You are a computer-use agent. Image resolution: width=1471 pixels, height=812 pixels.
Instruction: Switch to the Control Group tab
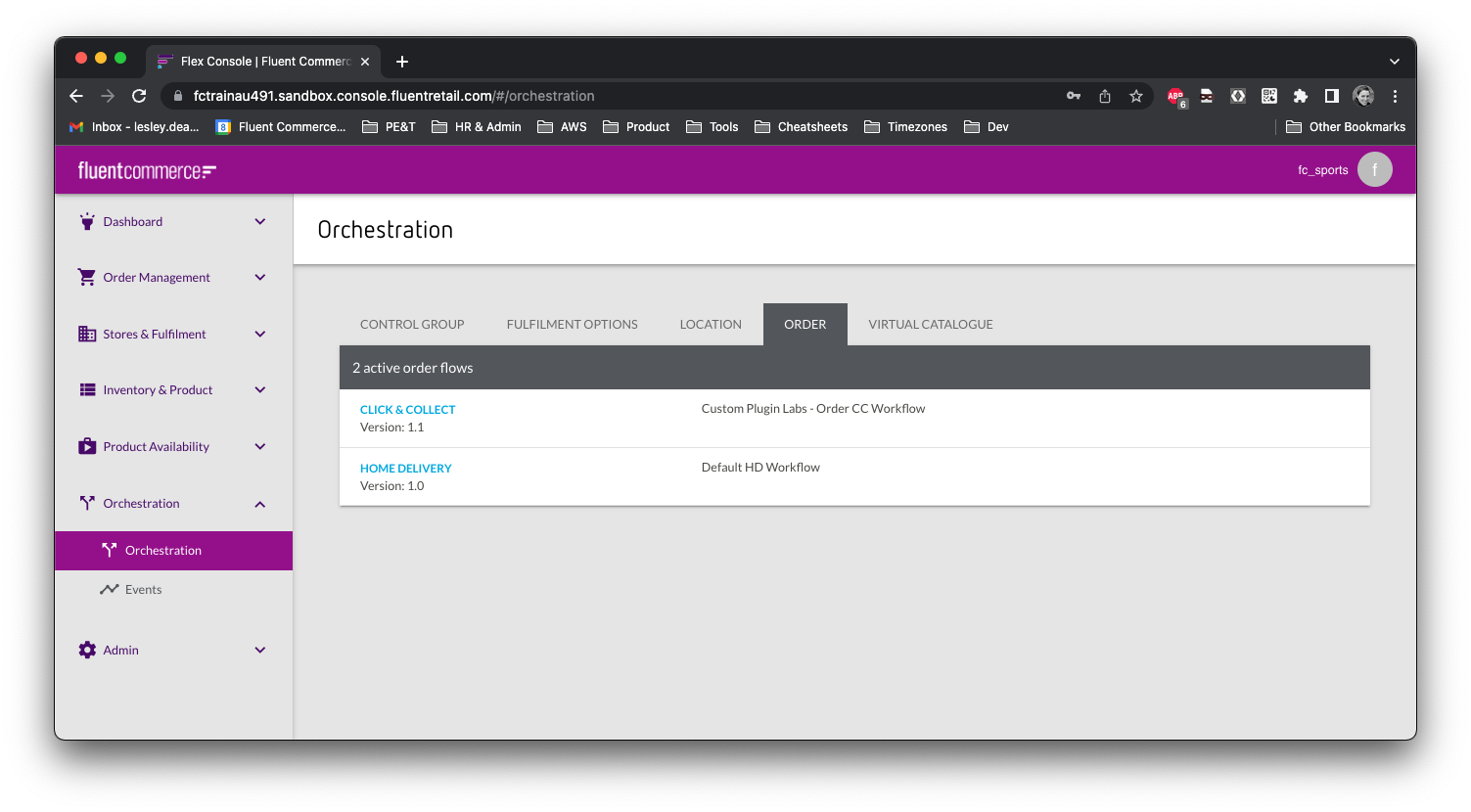[412, 324]
